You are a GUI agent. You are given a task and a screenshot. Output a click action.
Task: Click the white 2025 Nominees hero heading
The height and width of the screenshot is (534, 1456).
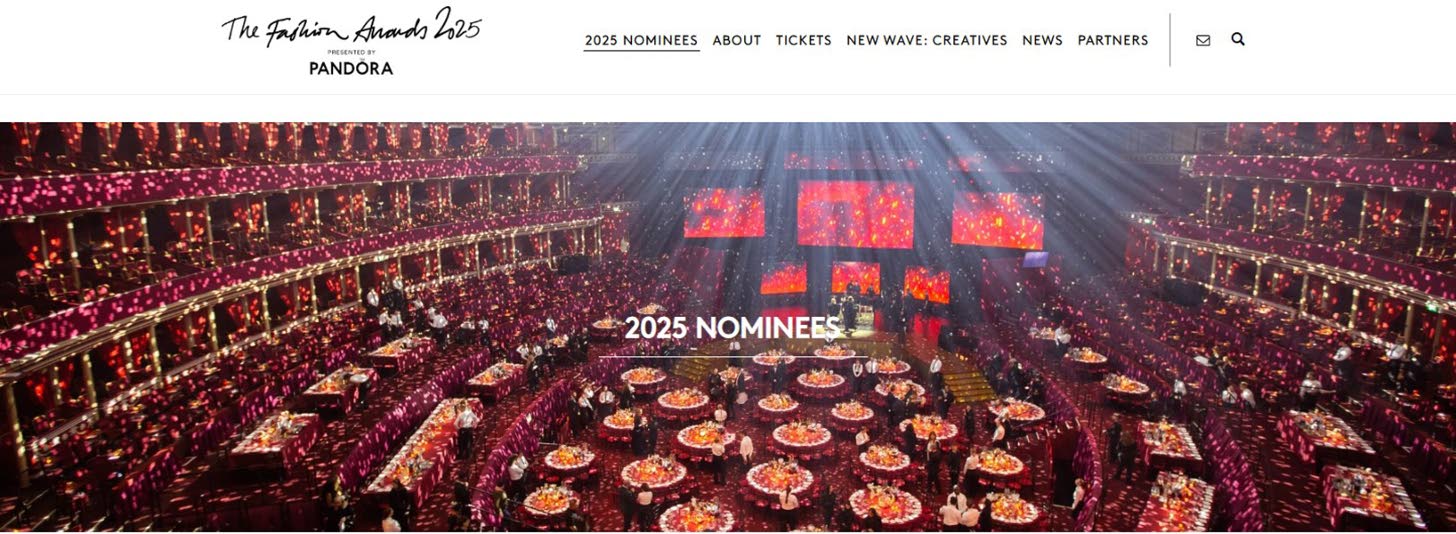pyautogui.click(x=732, y=328)
